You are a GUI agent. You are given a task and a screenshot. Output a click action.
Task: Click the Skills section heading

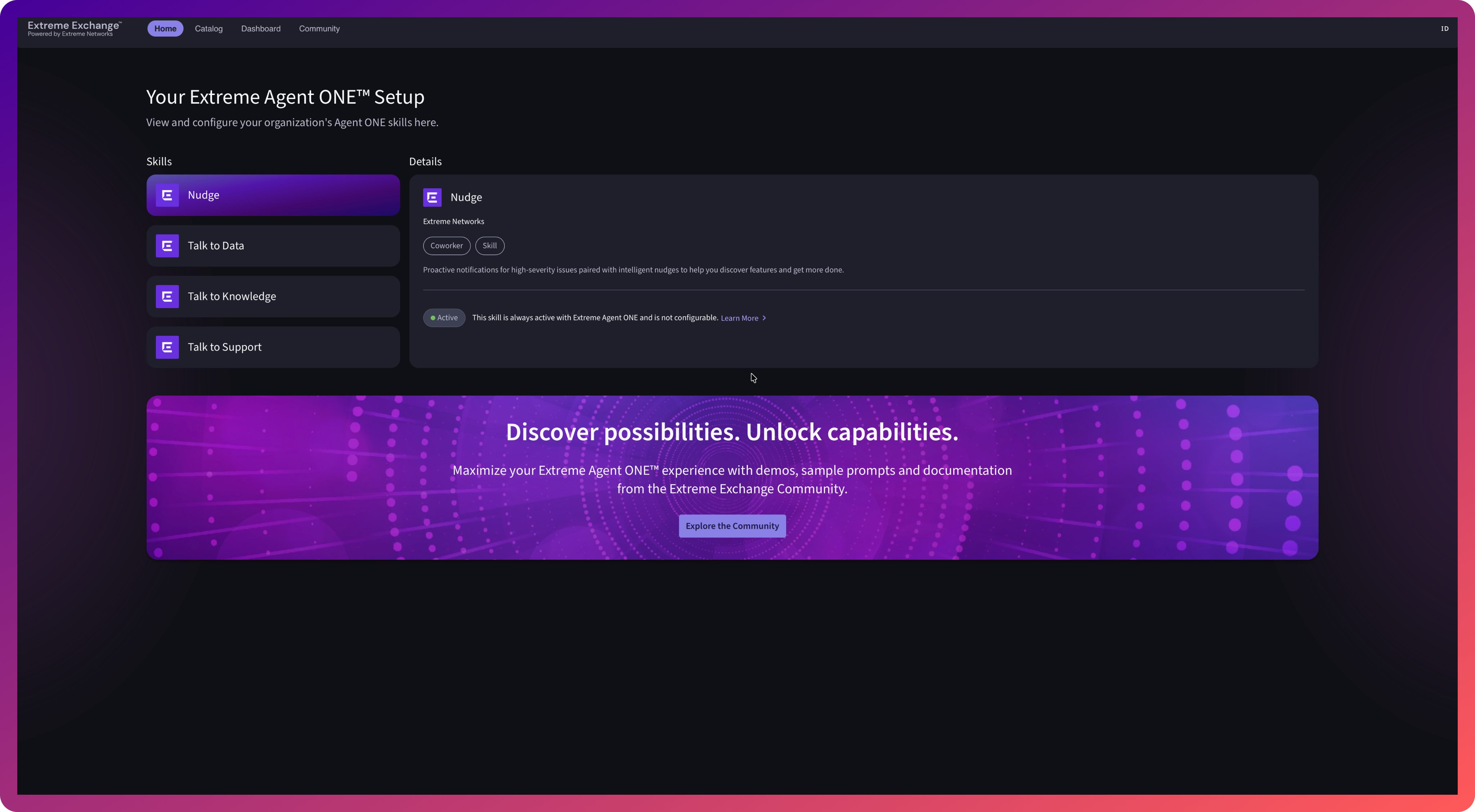pos(159,161)
